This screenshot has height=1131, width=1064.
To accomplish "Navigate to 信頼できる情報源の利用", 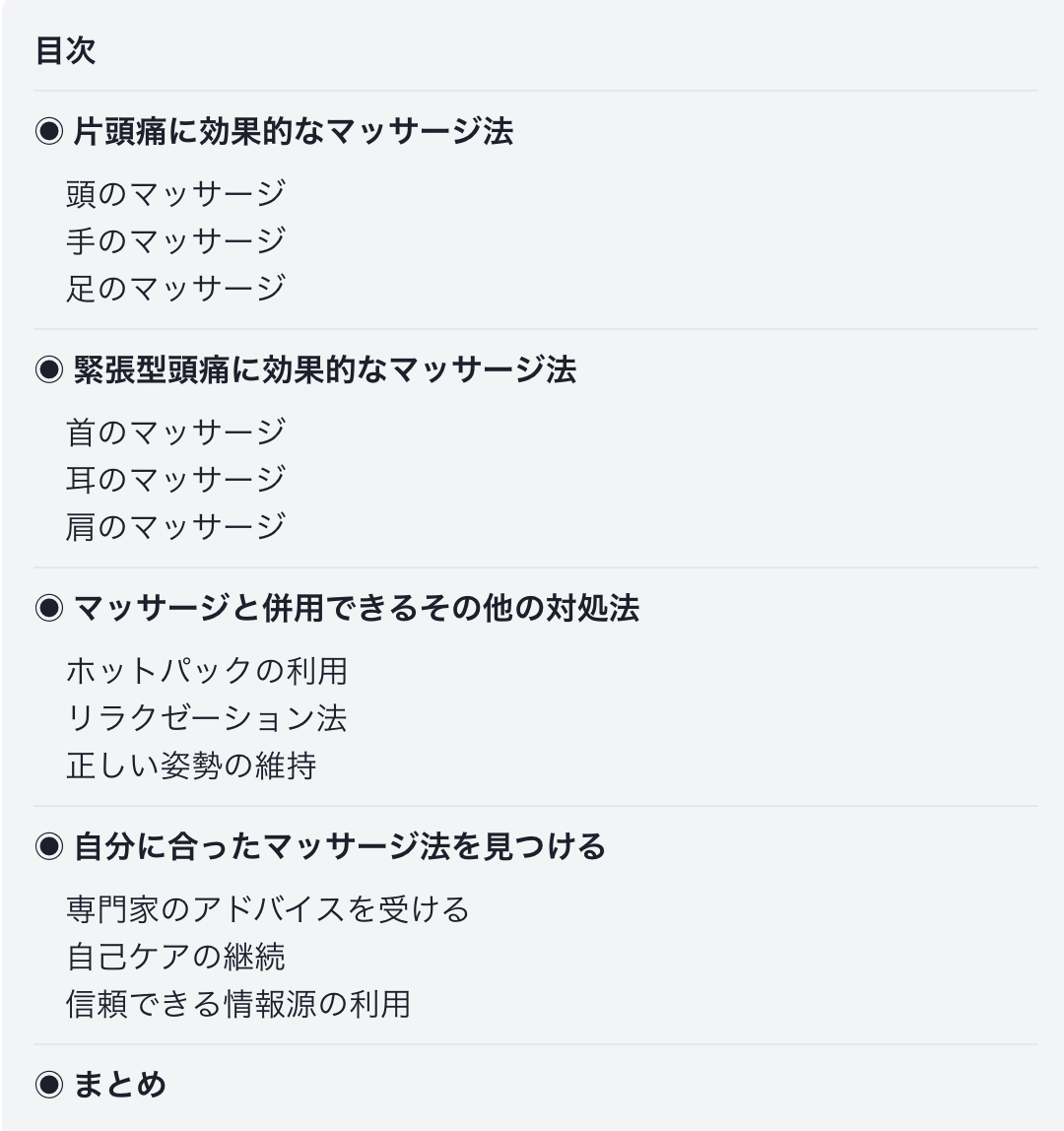I will pos(238,1003).
